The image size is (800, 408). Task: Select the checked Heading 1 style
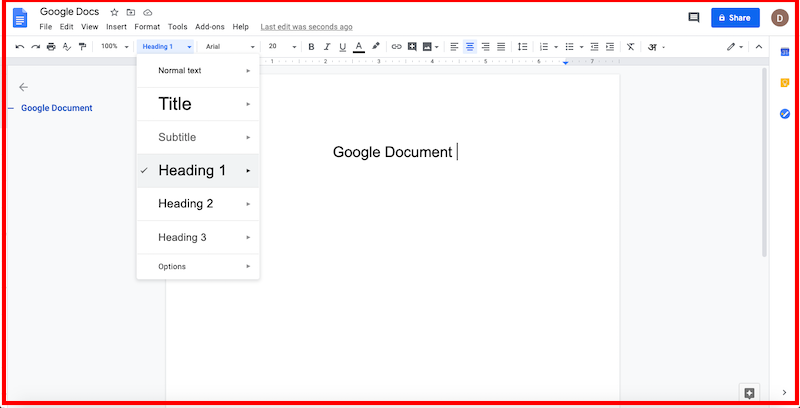pyautogui.click(x=198, y=170)
